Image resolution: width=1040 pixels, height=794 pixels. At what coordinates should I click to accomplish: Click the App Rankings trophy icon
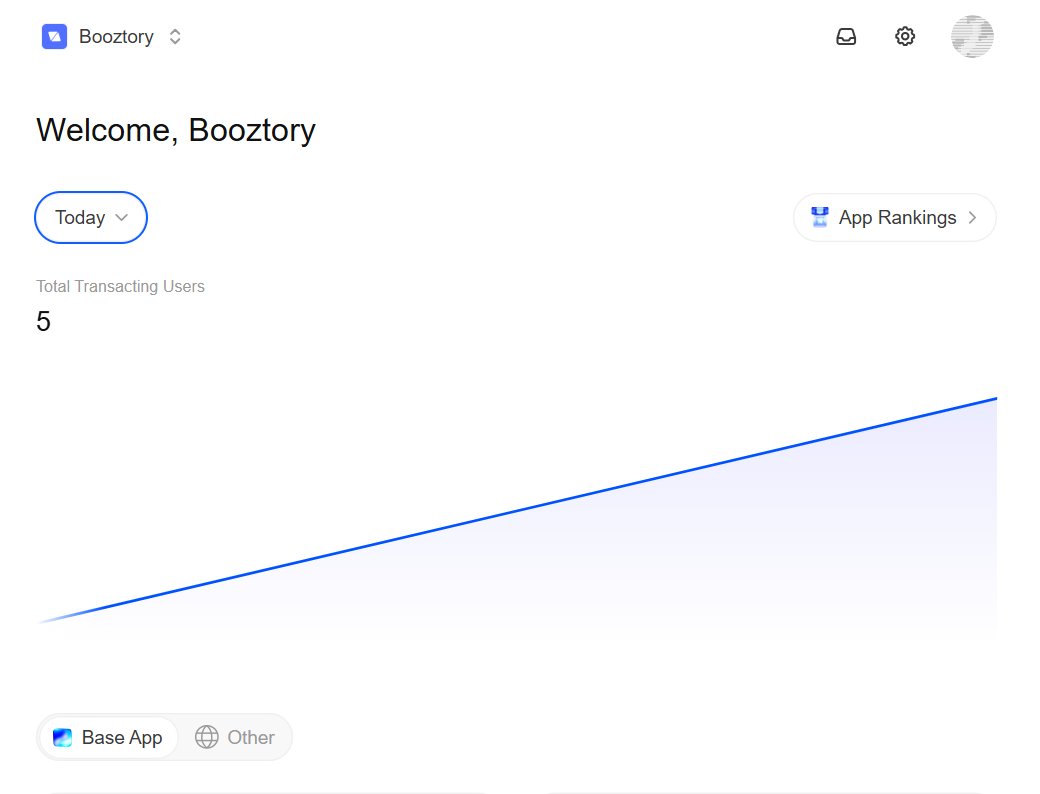[820, 217]
